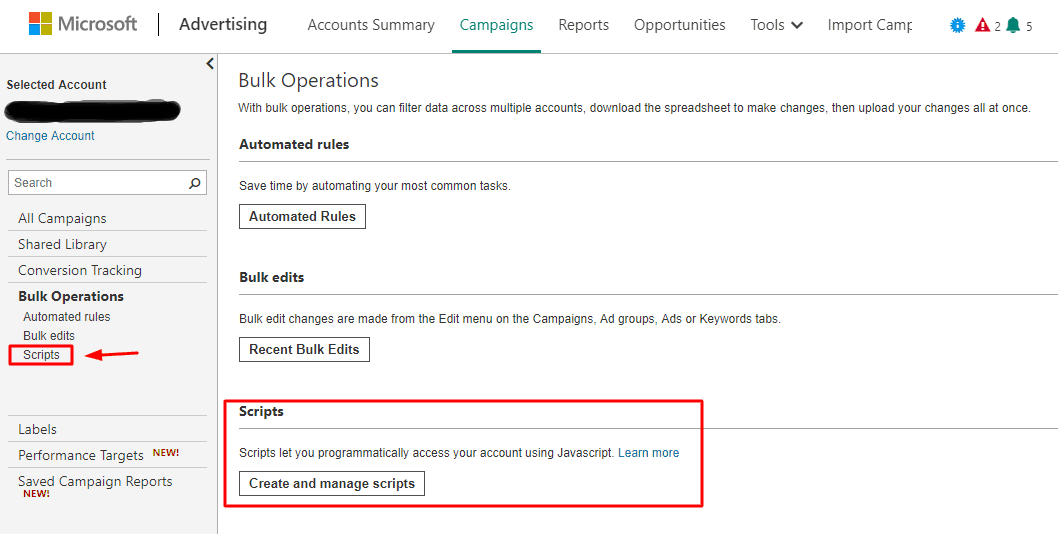Open the Automated rules sidebar sub-item
The height and width of the screenshot is (534, 1058).
coord(66,317)
